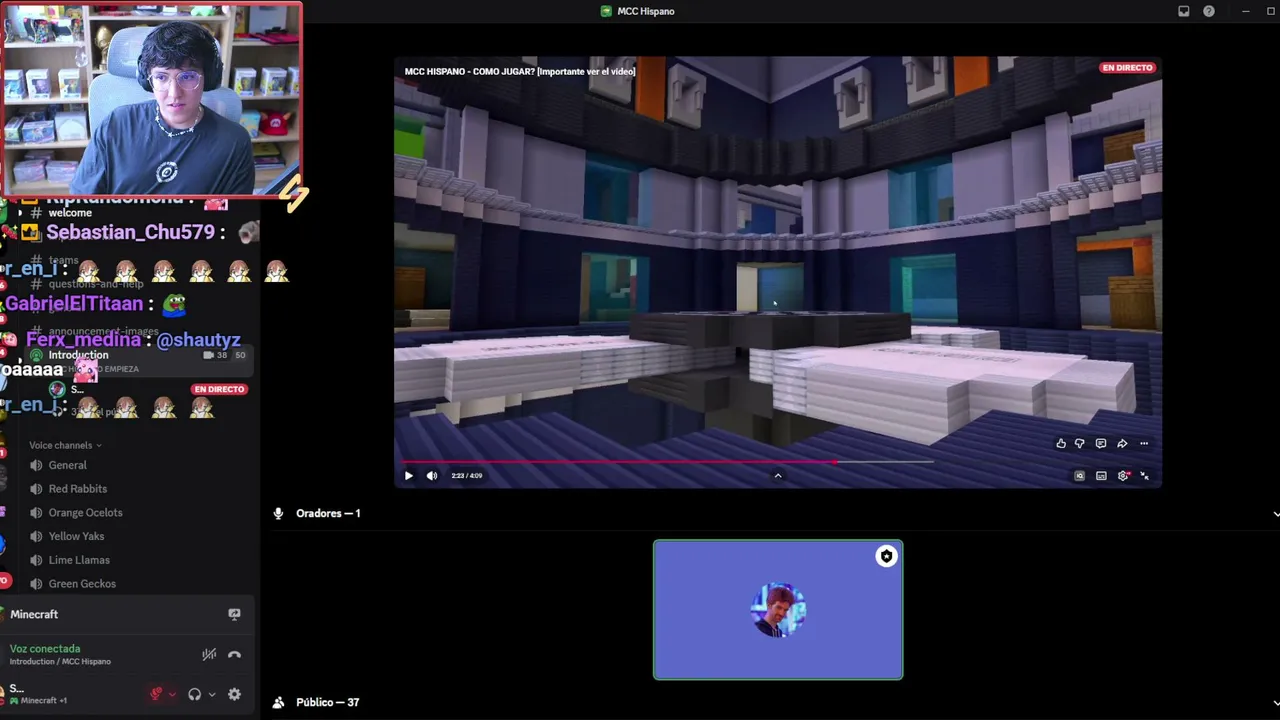1280x720 pixels.
Task: Select the speaker's avatar tile
Action: coord(778,610)
